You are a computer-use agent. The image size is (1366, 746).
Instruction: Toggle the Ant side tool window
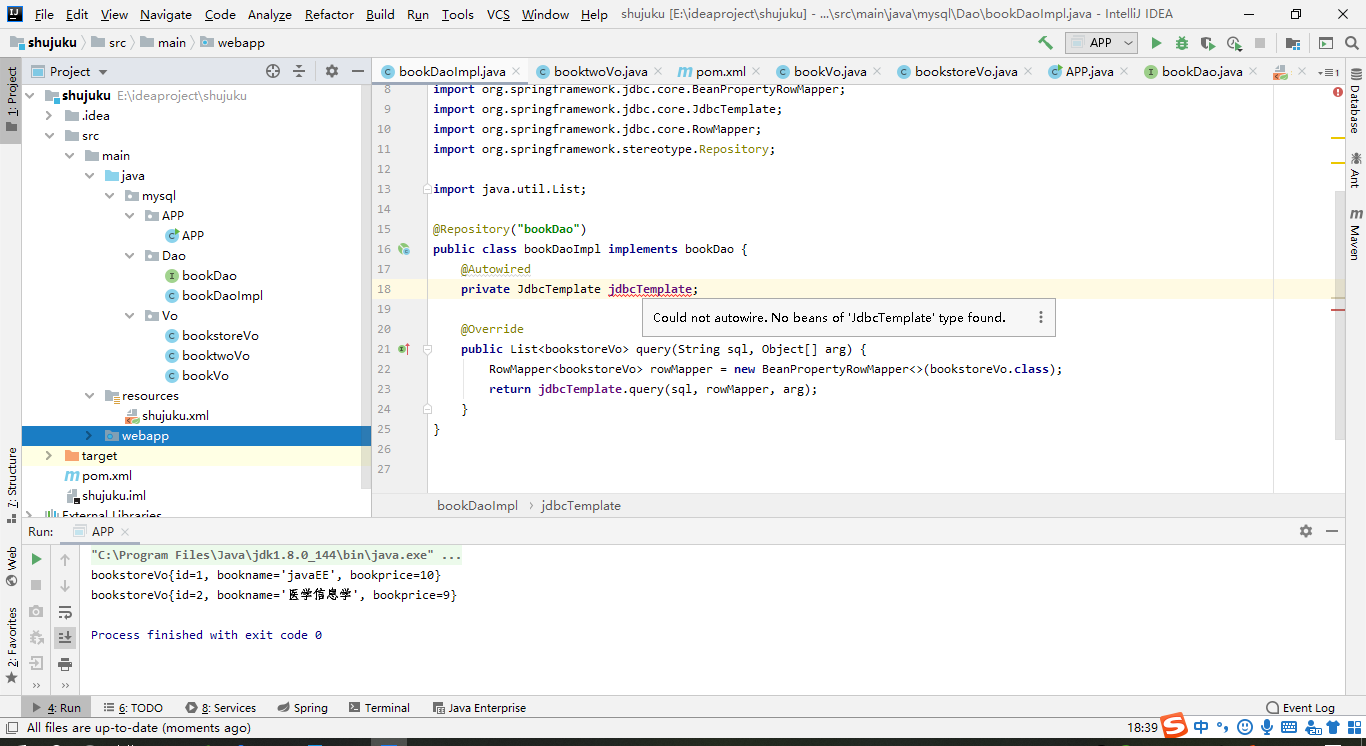[1355, 170]
